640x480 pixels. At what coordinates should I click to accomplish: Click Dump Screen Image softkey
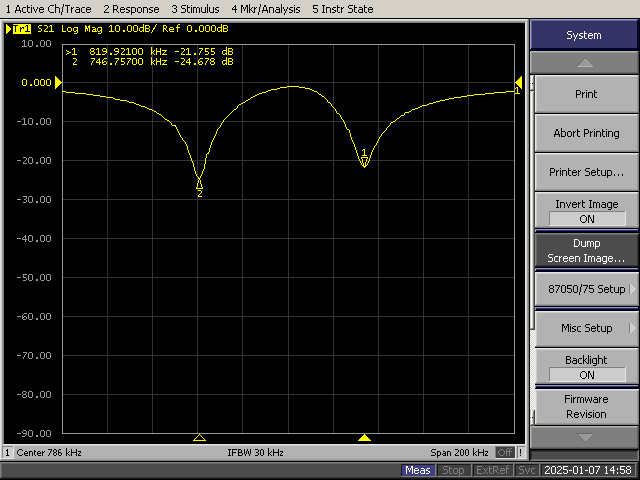click(x=586, y=250)
